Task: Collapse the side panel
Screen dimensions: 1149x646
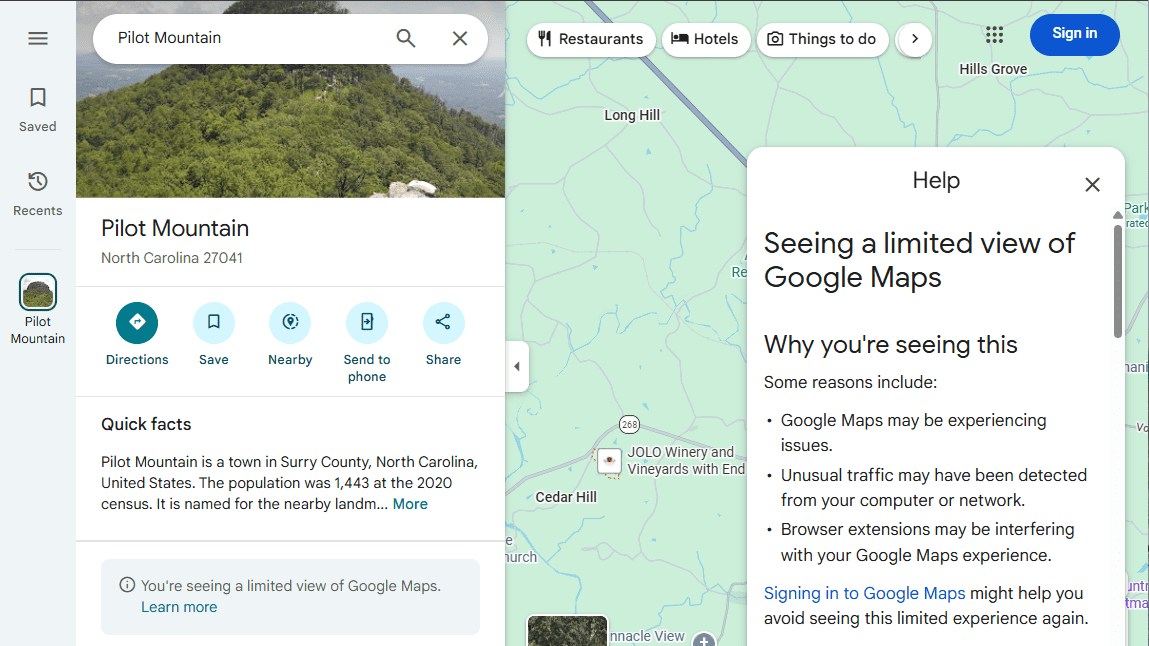Action: (x=516, y=367)
